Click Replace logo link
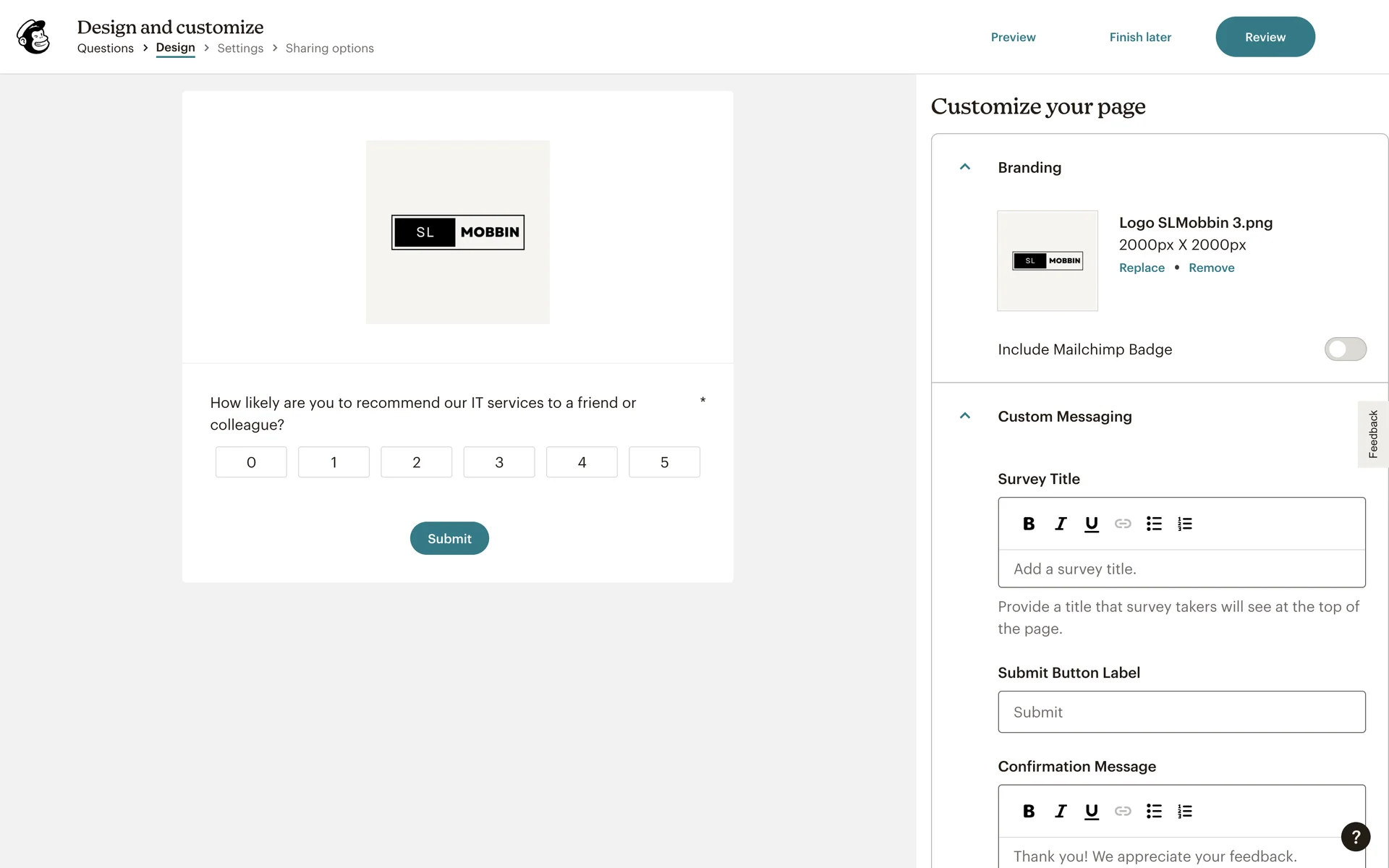 (x=1142, y=268)
